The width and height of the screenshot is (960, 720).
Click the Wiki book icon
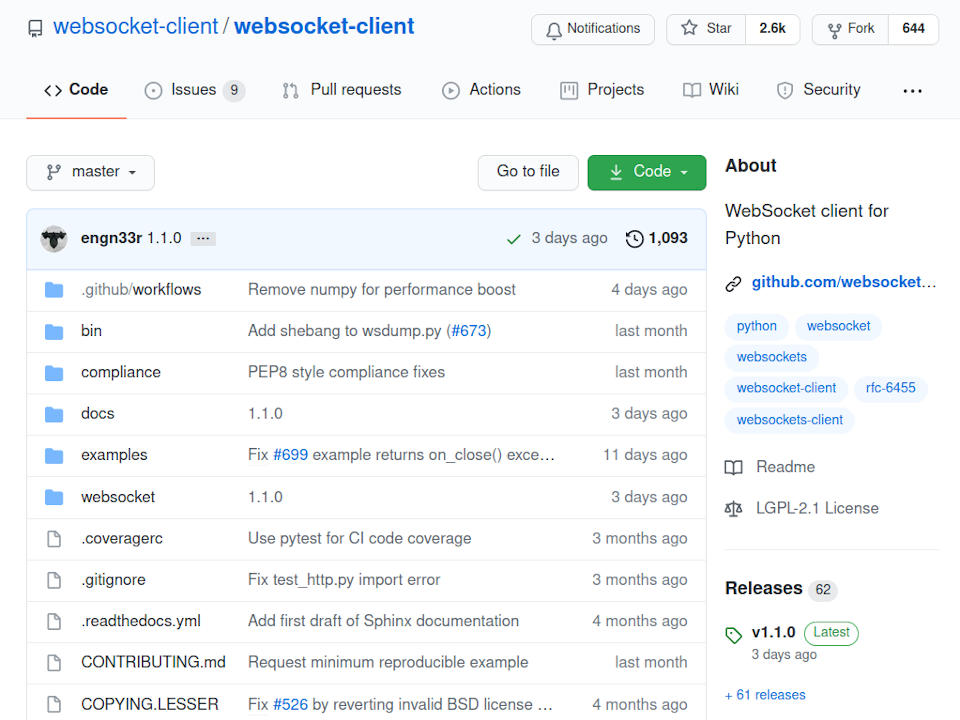click(692, 91)
